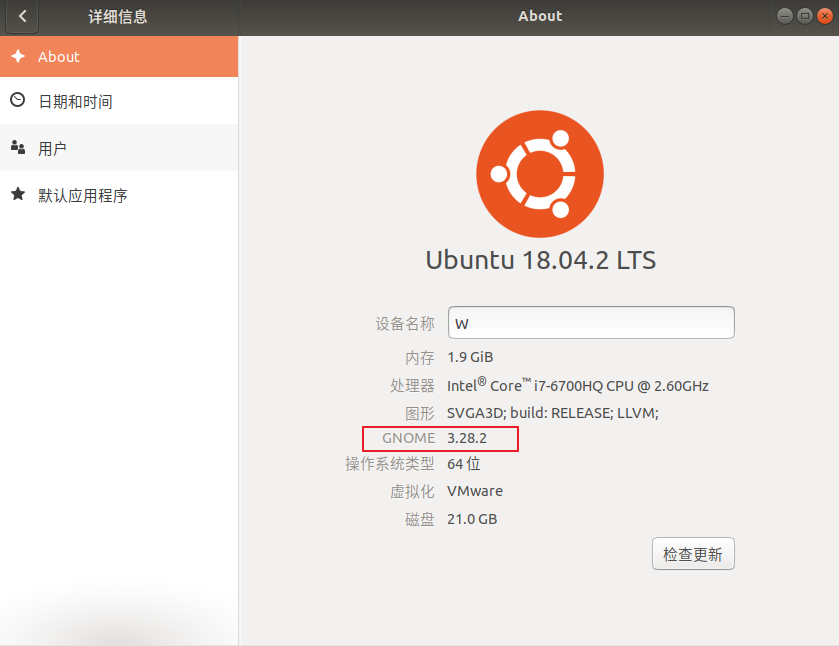Click the 1.9 GiB memory value
The image size is (839, 646).
470,357
